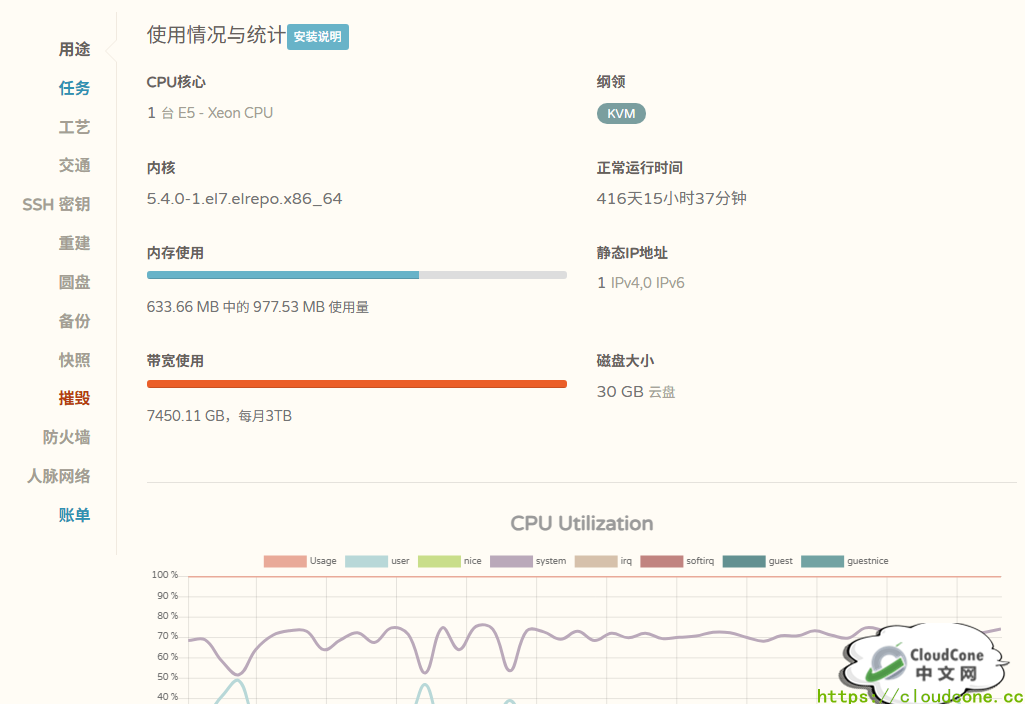This screenshot has height=704, width=1025.
Task: Open the 备份 page
Action: (x=74, y=320)
